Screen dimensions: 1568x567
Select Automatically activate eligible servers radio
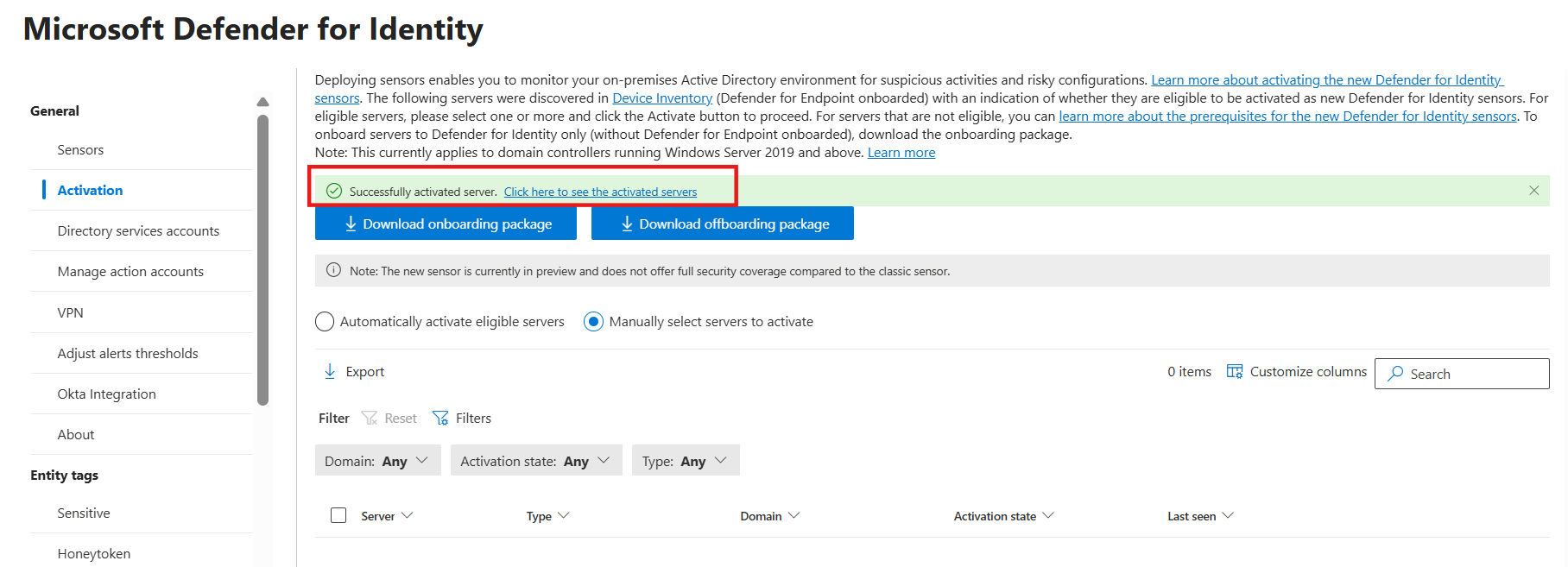pyautogui.click(x=325, y=322)
